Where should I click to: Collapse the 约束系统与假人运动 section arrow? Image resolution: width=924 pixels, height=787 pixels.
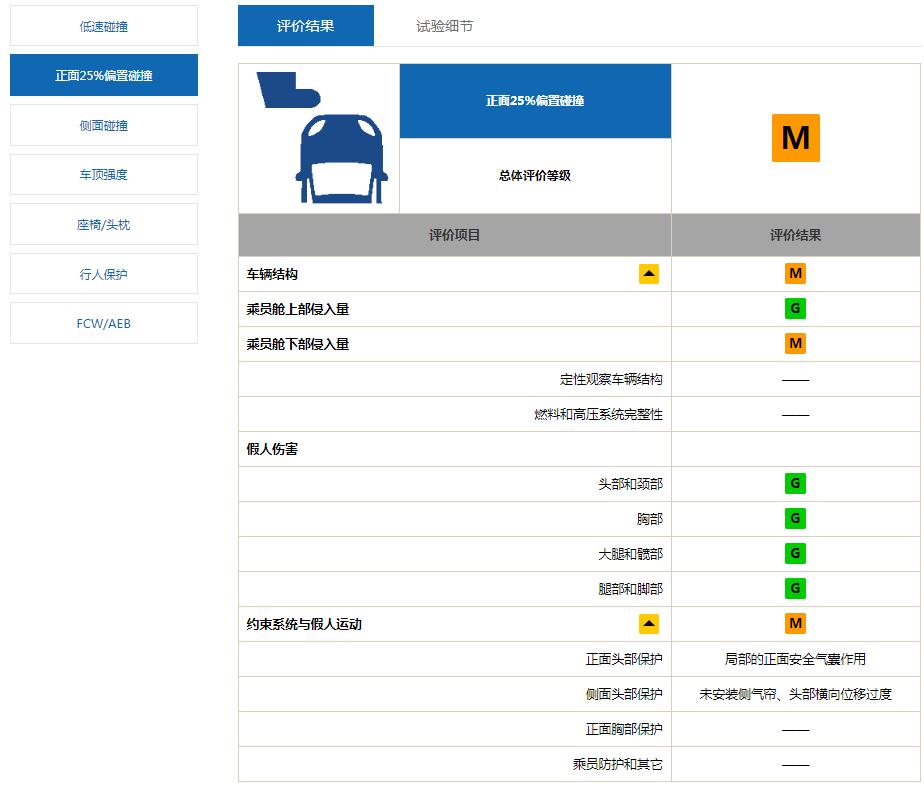pos(648,623)
